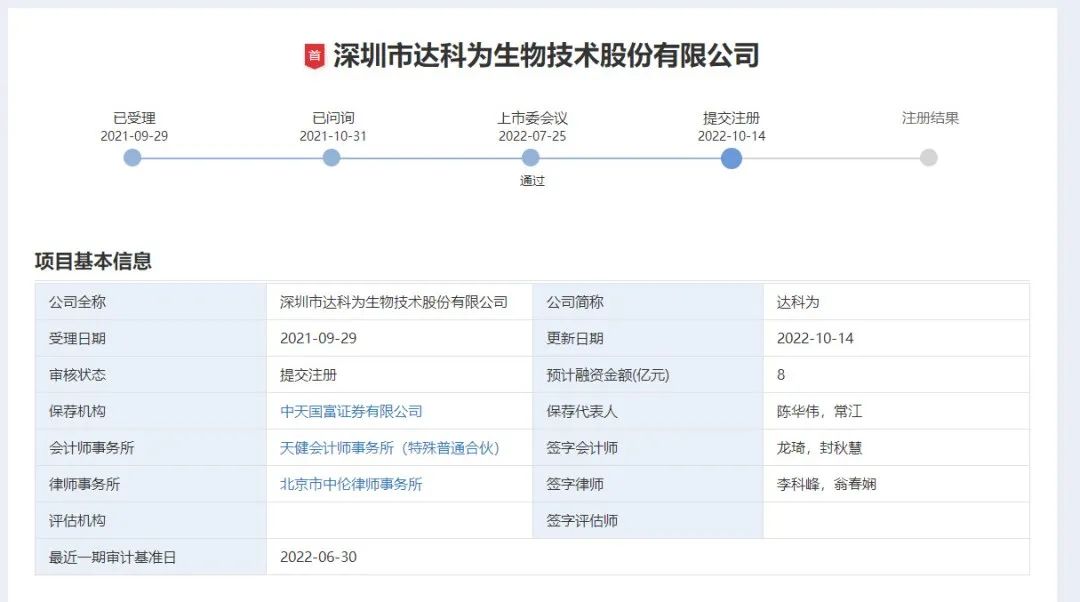Click the 项目基本信息 section heading
The image size is (1080, 602).
93,262
